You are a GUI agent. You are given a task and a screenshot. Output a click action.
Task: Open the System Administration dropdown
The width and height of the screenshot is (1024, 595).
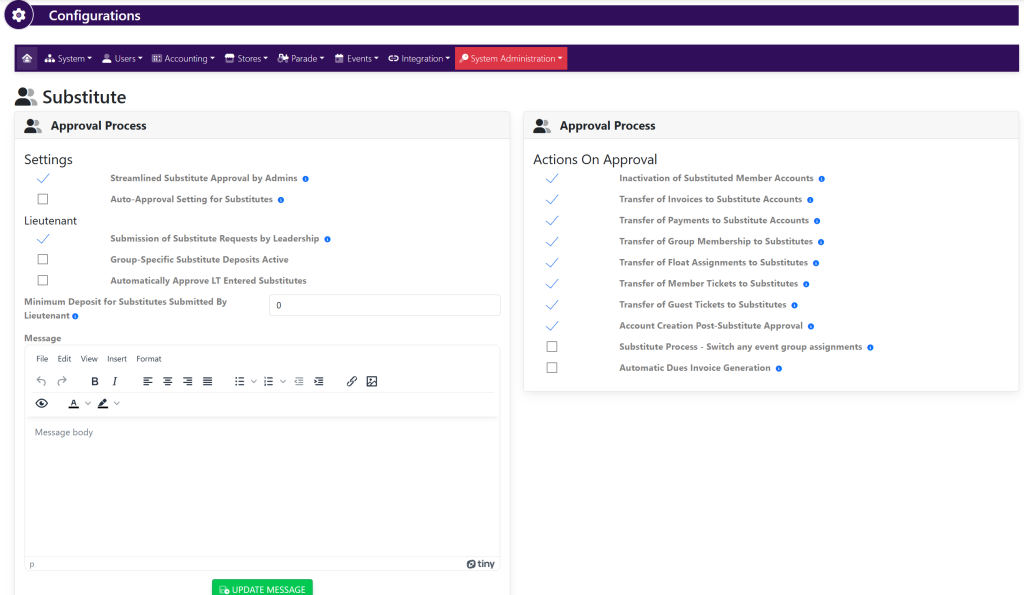pos(511,58)
